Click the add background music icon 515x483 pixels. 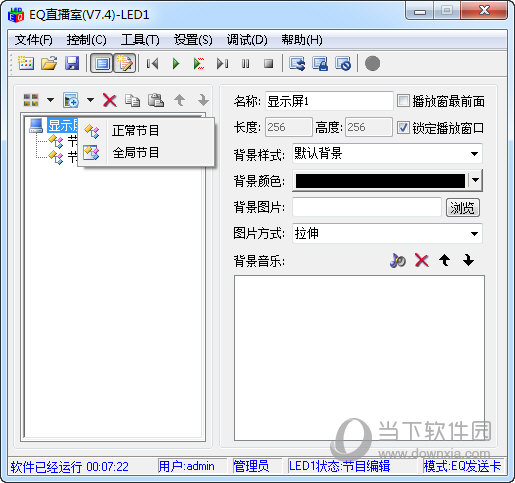397,260
